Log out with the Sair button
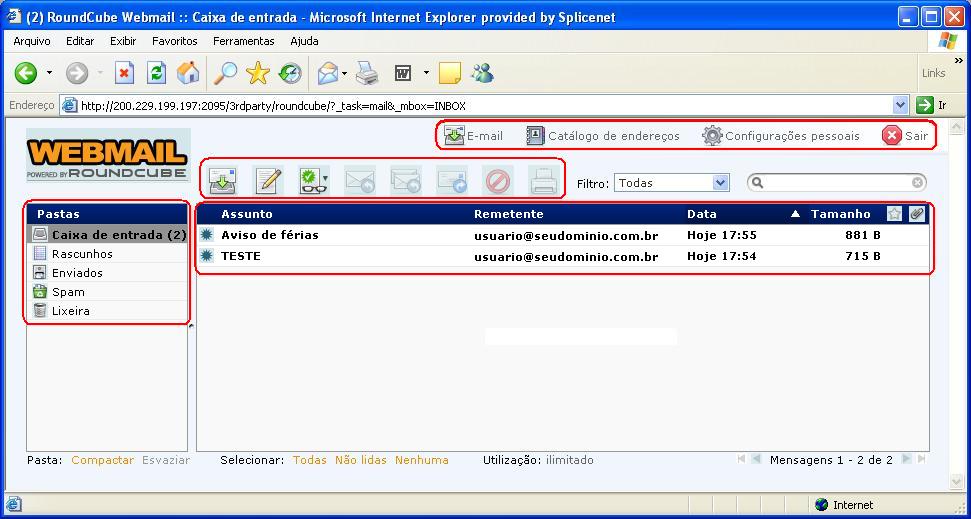The width and height of the screenshot is (971, 519). pos(905,136)
